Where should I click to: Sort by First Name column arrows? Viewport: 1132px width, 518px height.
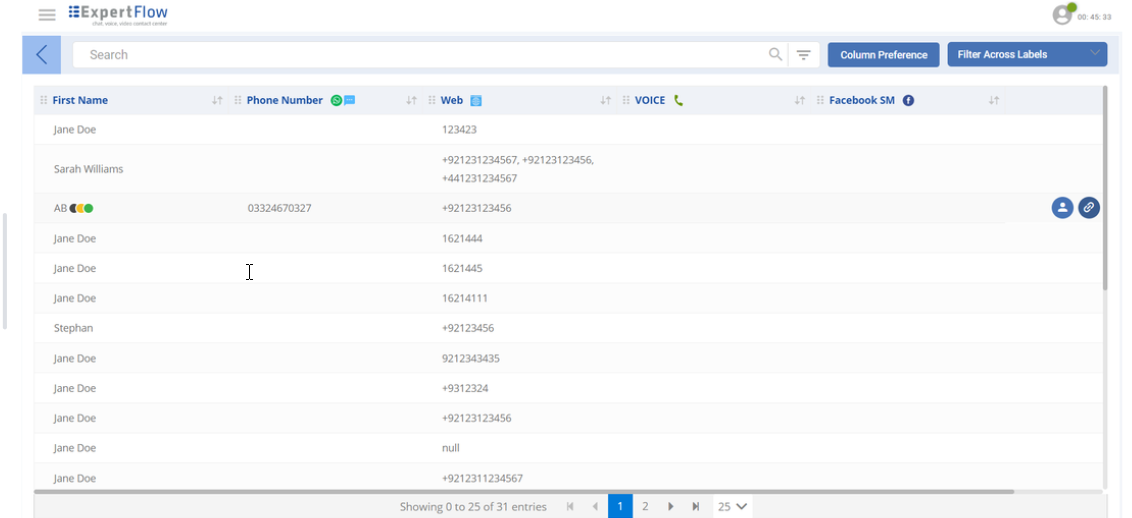[x=217, y=101]
